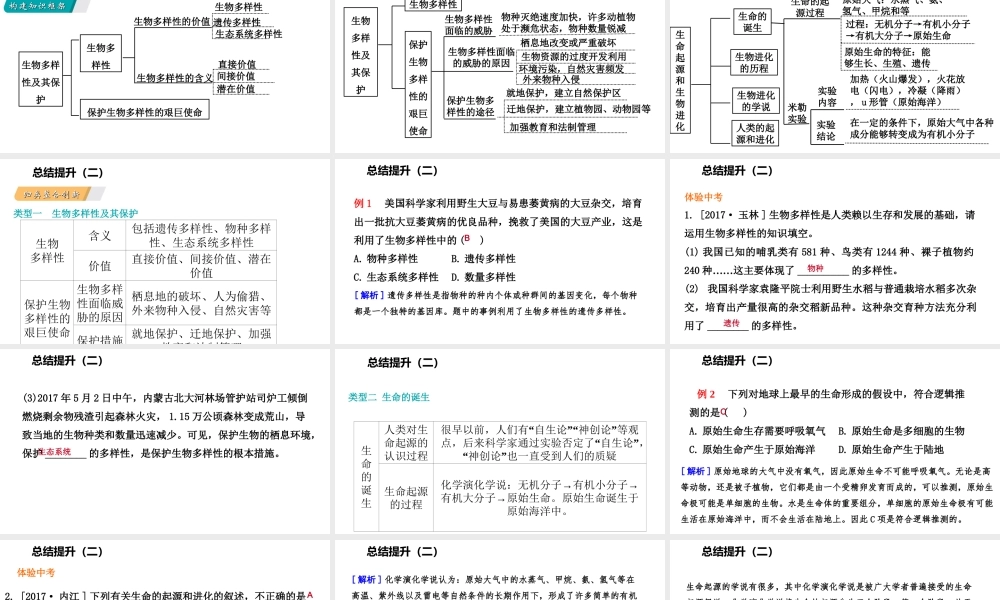Click the 含义 cell in the biodiversity table
This screenshot has height=600, width=1000.
pyautogui.click(x=100, y=235)
